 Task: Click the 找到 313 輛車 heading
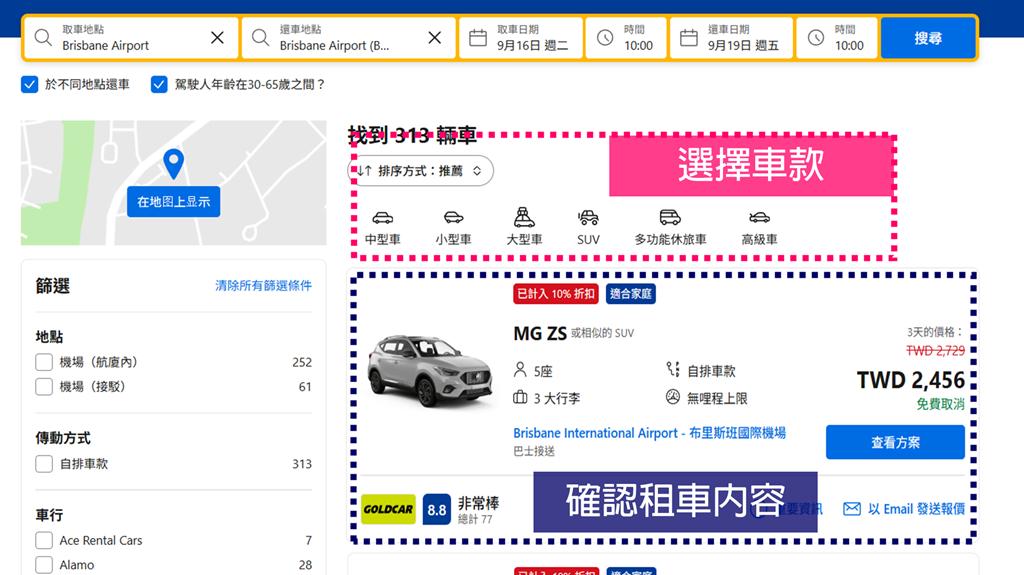pyautogui.click(x=412, y=135)
